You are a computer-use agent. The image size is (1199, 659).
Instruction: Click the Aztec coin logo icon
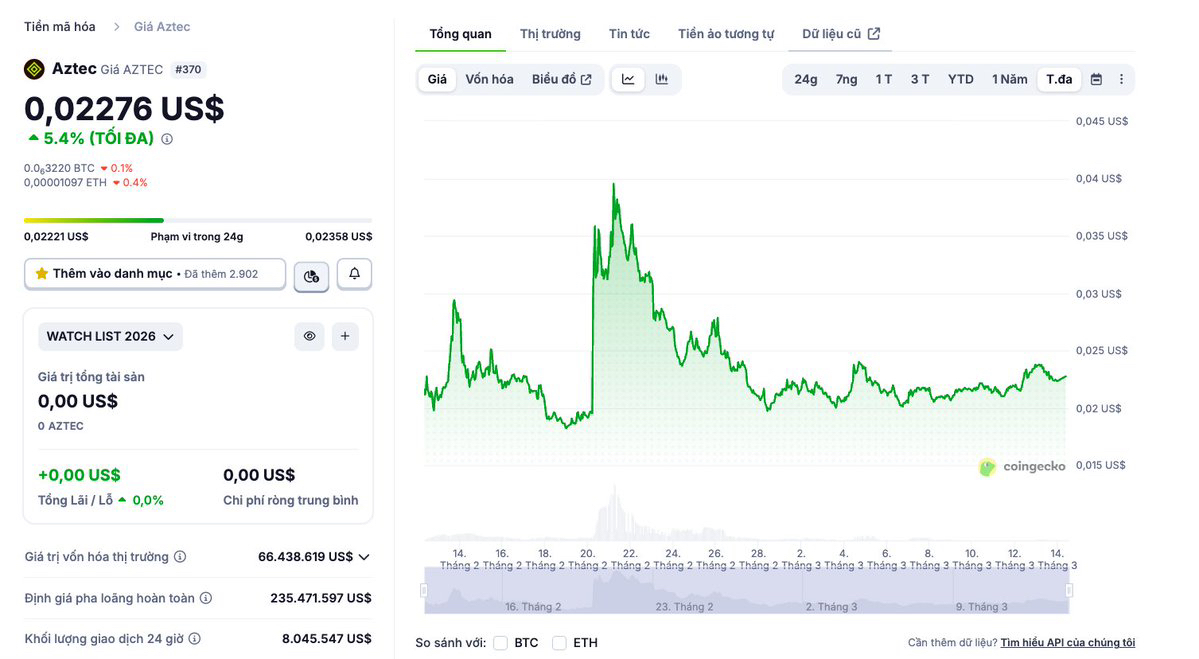click(x=34, y=70)
